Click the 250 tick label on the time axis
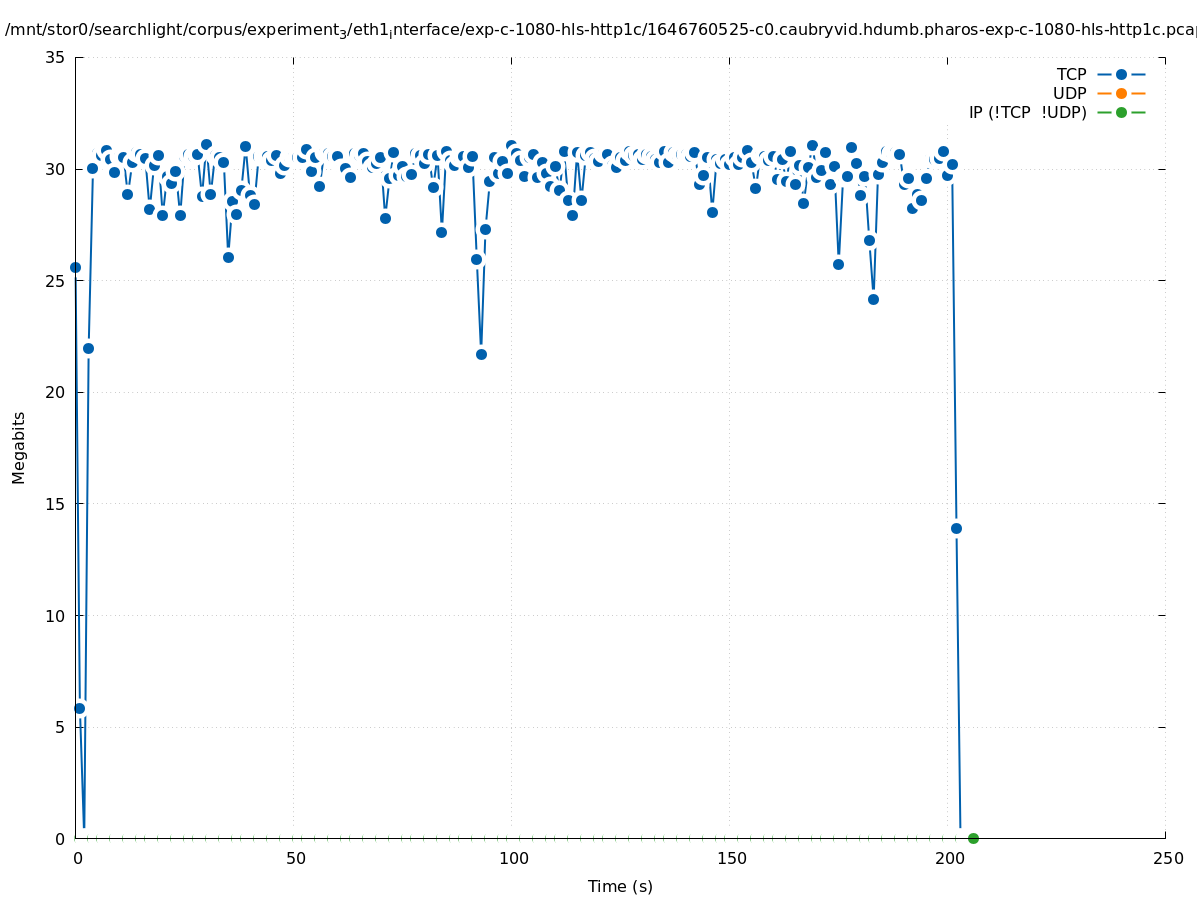 tap(1166, 858)
